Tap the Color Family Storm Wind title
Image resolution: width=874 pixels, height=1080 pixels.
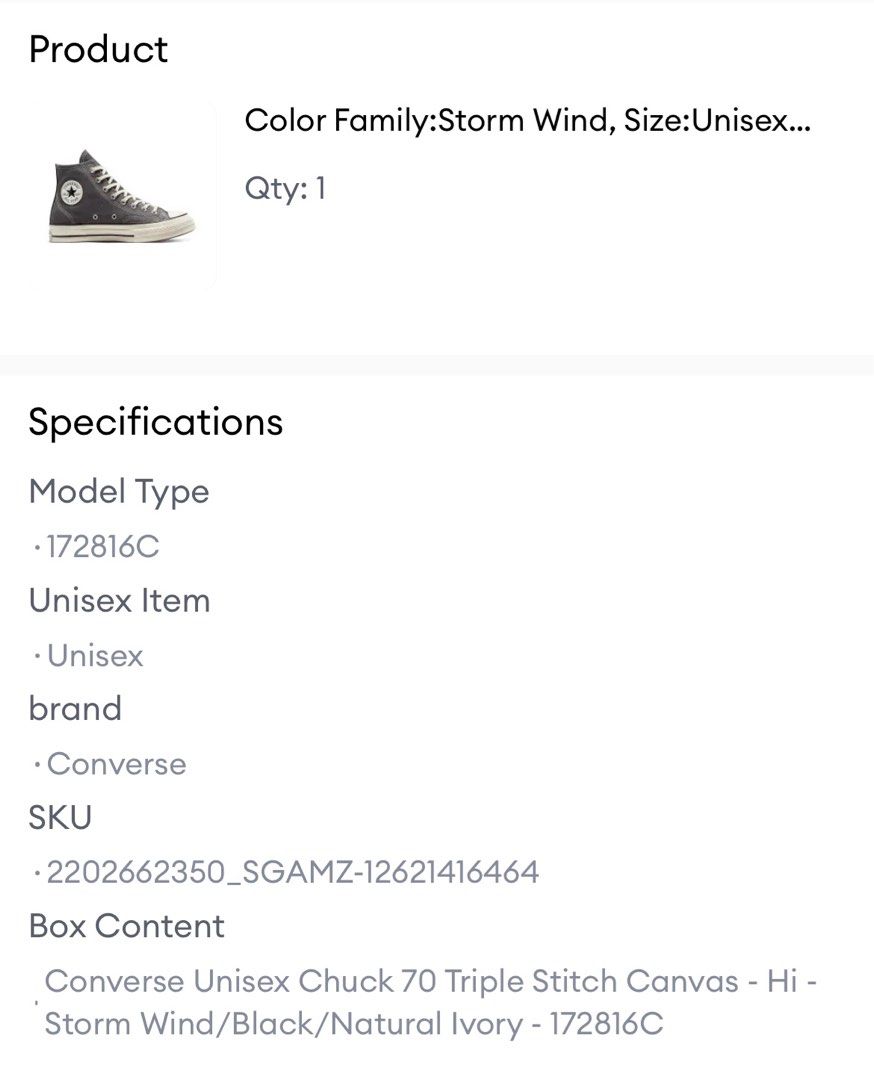(528, 121)
